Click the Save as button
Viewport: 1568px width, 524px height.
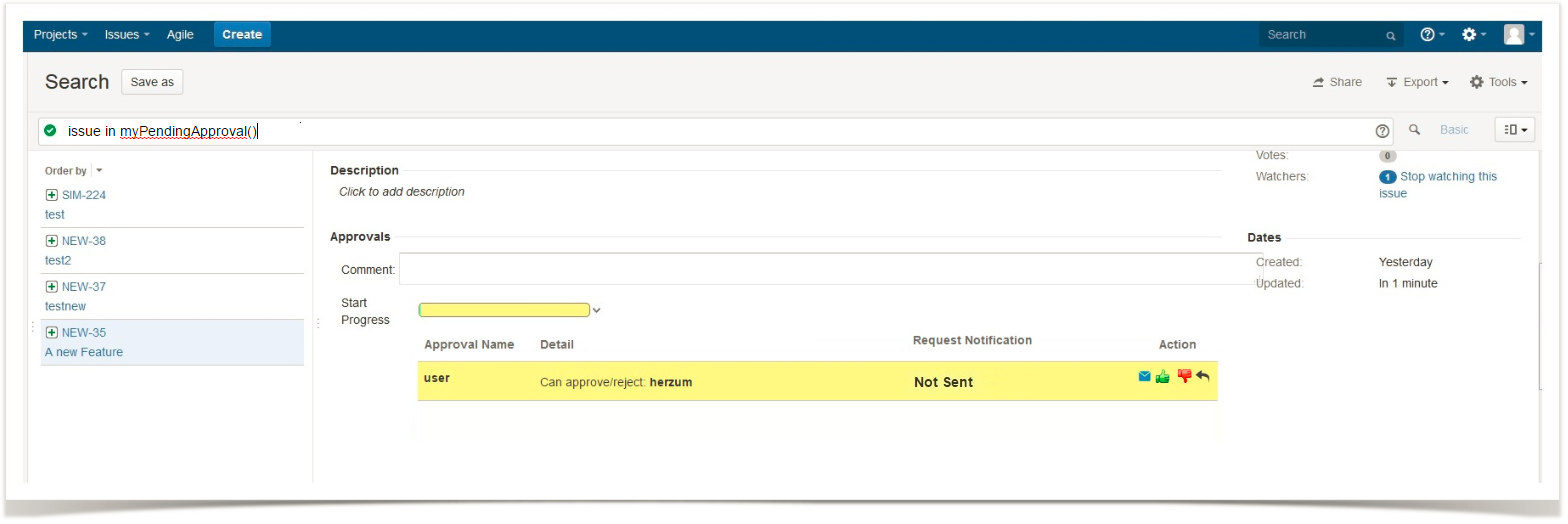coord(152,82)
